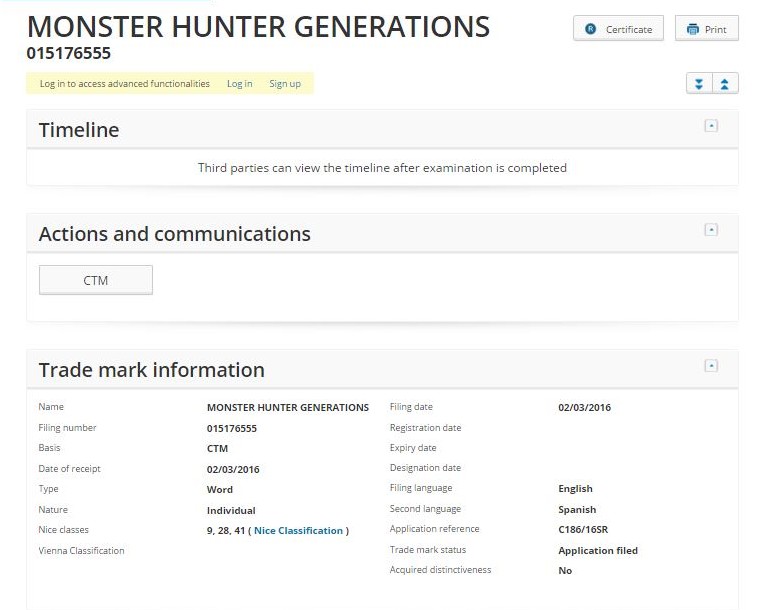Click 'Log in to access advanced functionalities' text
761x610 pixels.
125,83
